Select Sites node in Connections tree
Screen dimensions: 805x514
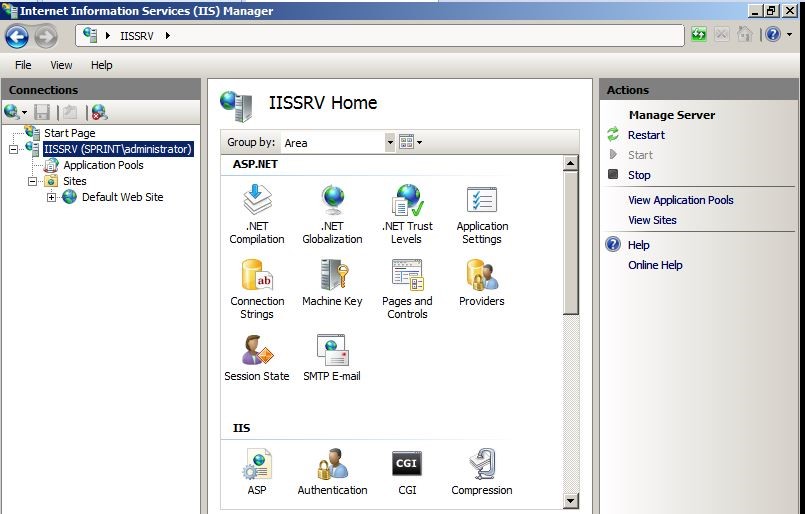click(x=74, y=181)
